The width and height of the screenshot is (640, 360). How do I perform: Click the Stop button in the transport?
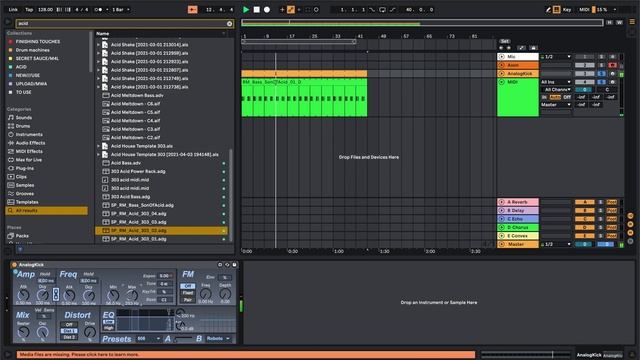pyautogui.click(x=256, y=9)
